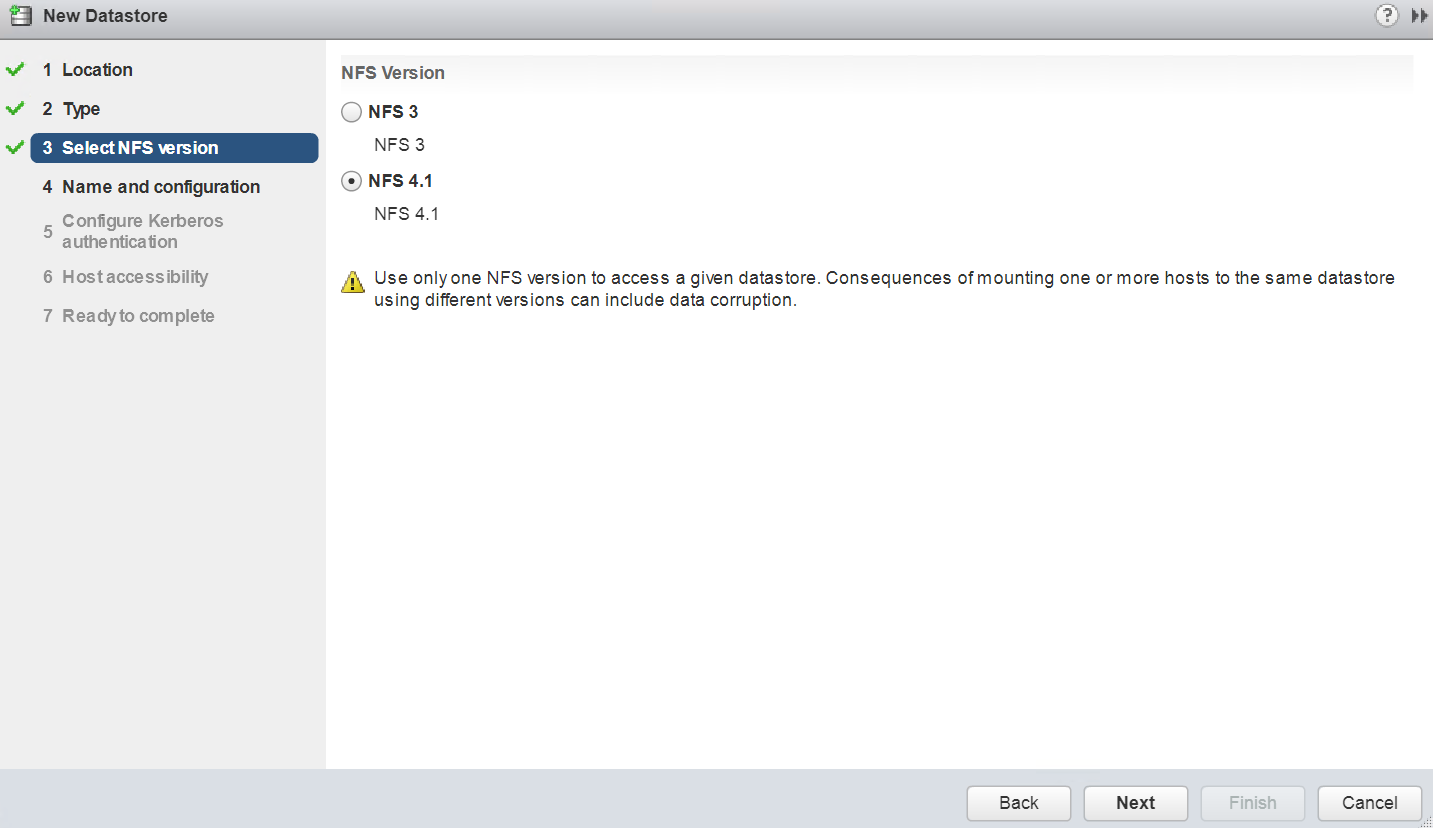This screenshot has height=828, width=1433.
Task: Select the NFS 3 radio button
Action: coord(351,112)
